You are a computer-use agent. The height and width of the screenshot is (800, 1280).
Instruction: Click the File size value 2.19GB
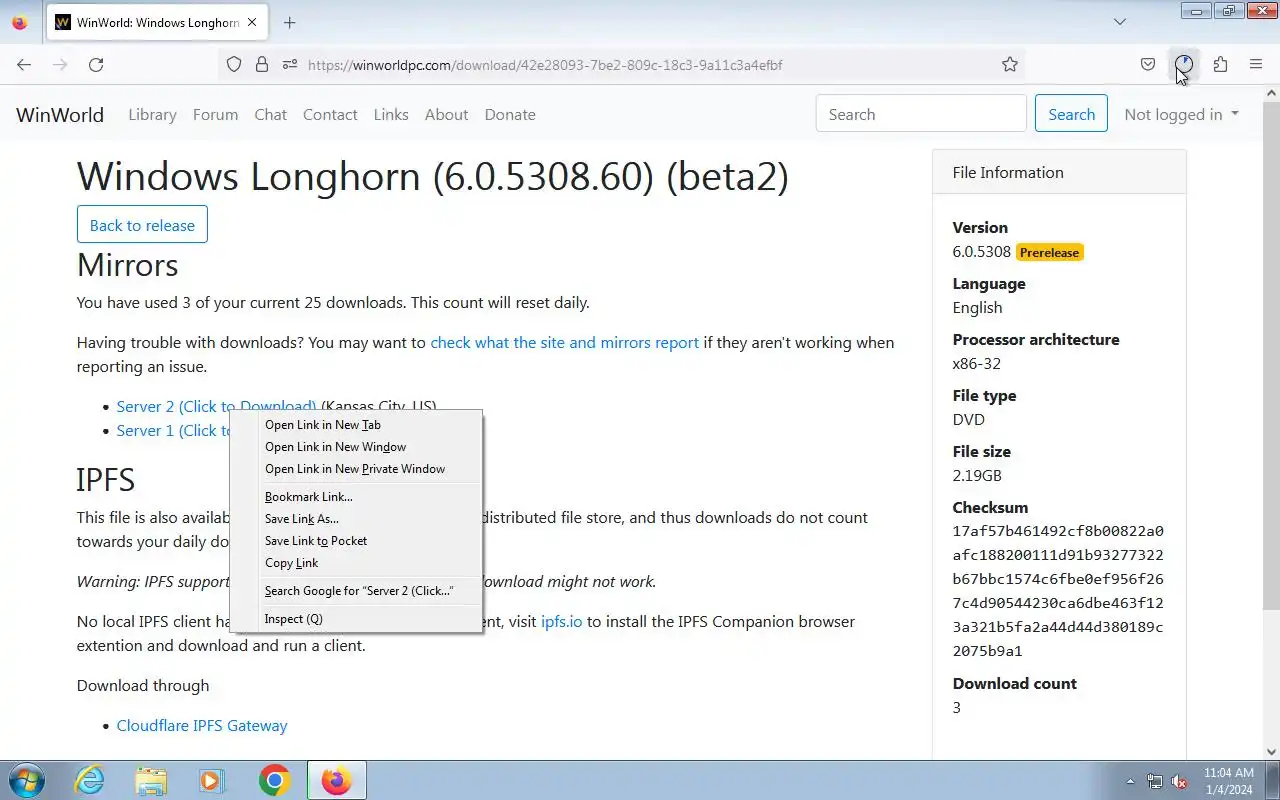977,475
